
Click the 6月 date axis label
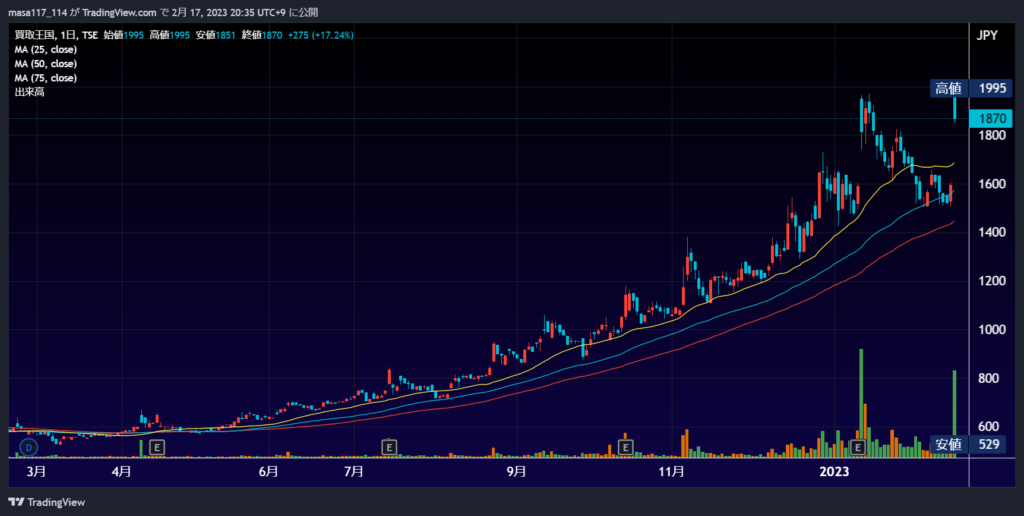(x=268, y=472)
